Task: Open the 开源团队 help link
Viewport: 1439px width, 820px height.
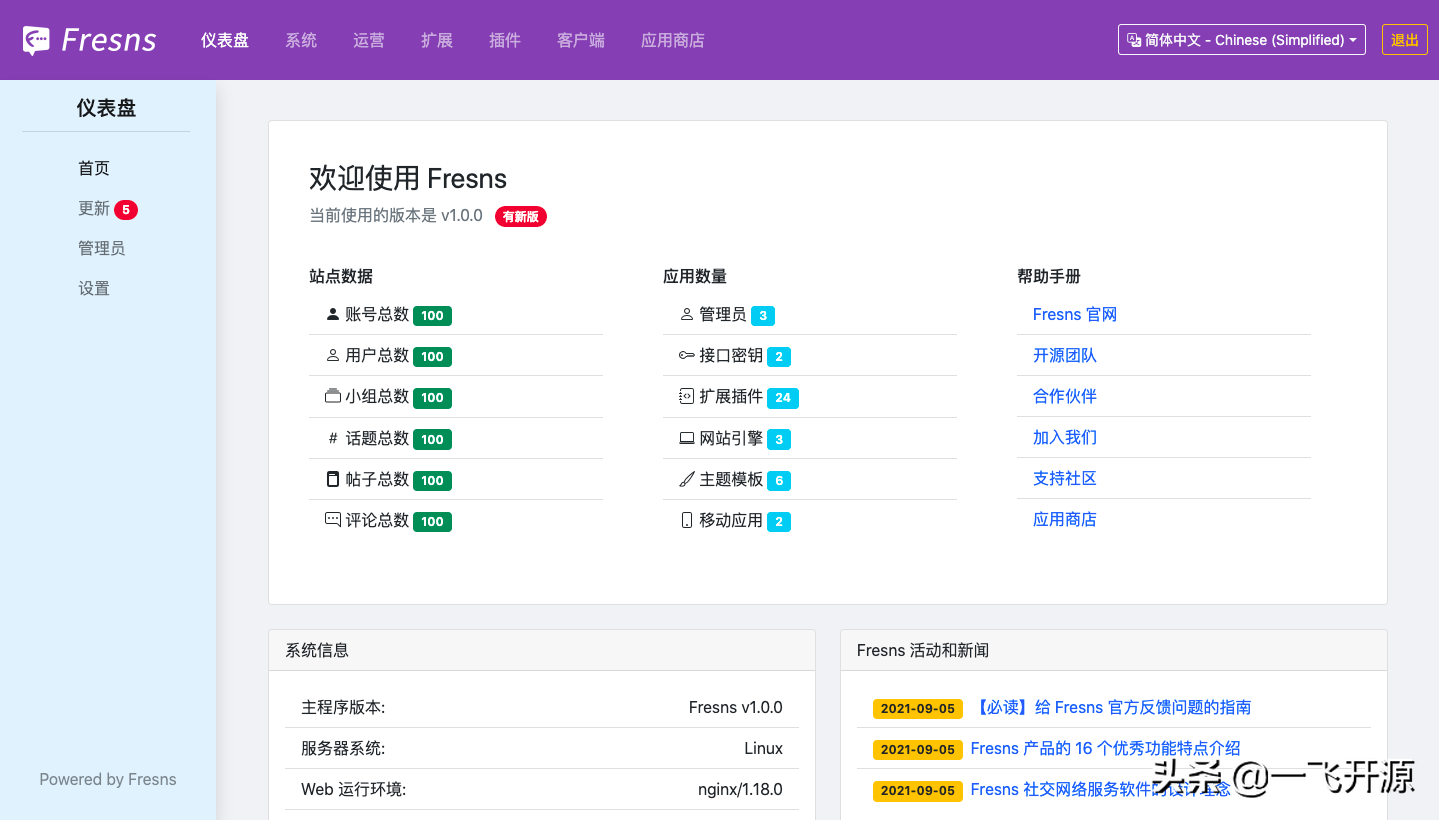Action: 1065,355
